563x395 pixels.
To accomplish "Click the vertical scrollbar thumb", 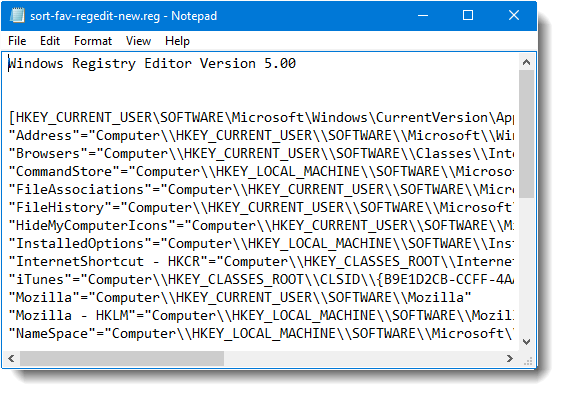I will (526, 134).
